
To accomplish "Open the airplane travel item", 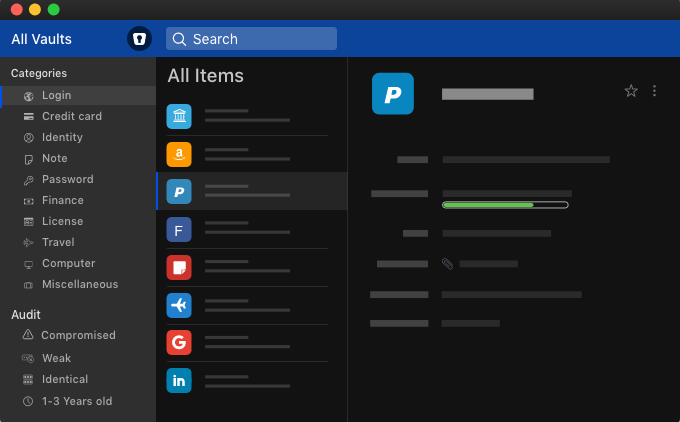I will point(252,305).
